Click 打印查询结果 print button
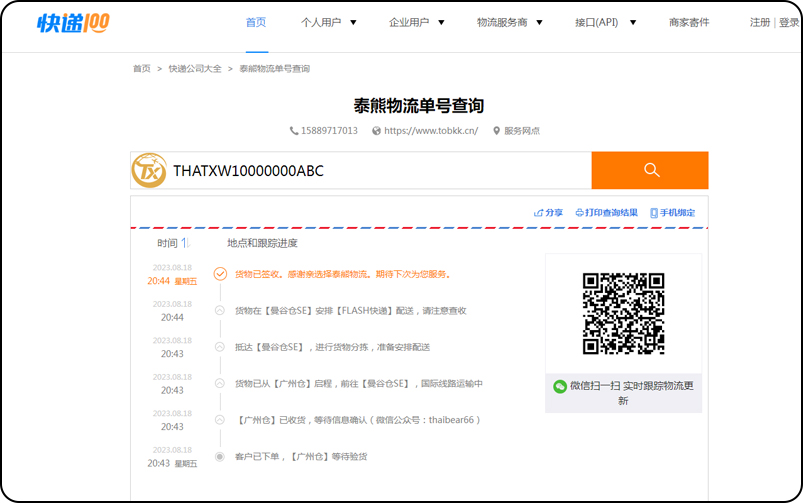803x503 pixels. tap(606, 213)
